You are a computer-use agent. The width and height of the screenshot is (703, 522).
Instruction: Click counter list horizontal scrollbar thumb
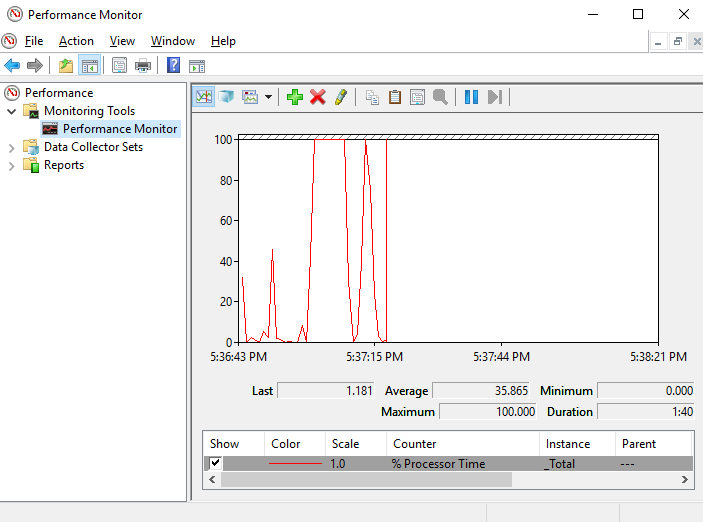366,479
